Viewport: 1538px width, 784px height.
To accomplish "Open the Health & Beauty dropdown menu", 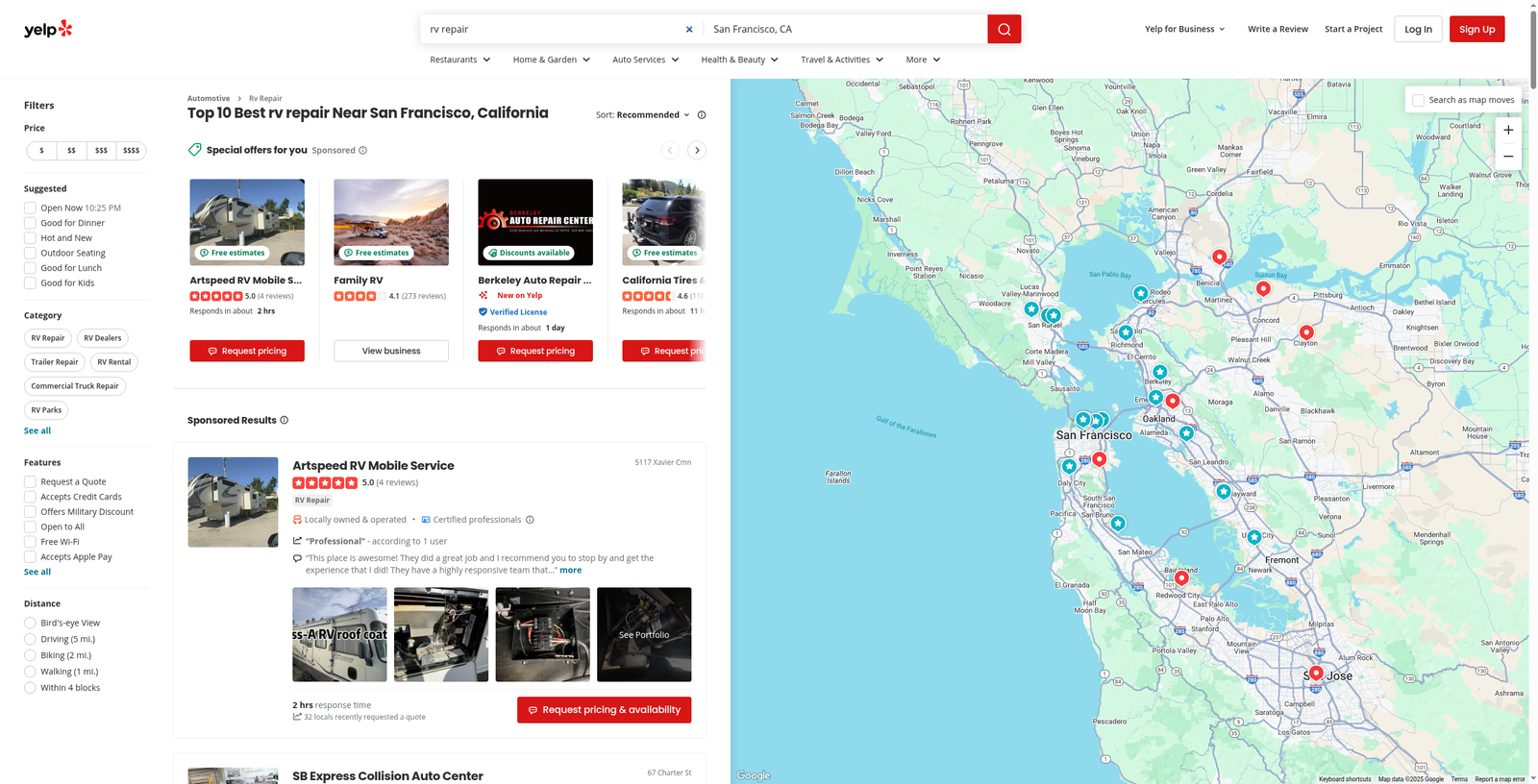I will (740, 60).
